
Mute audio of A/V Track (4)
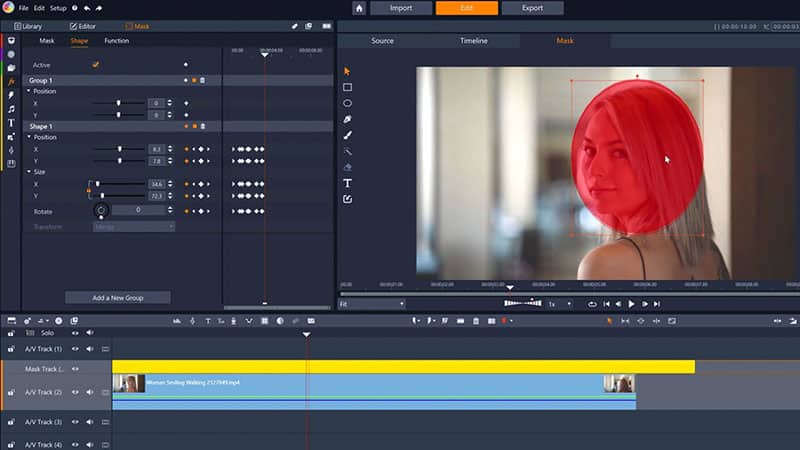[x=90, y=445]
